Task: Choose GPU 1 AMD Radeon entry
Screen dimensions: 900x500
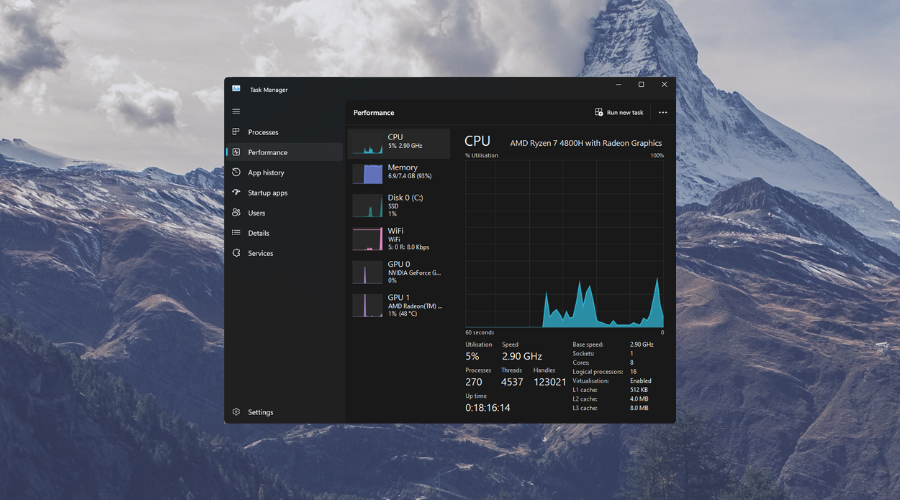Action: click(x=398, y=304)
